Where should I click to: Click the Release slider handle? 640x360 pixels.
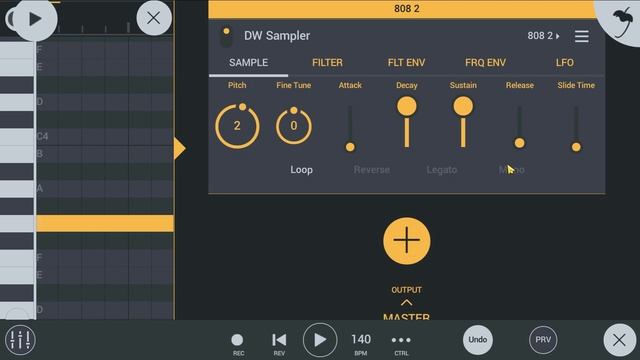point(520,143)
